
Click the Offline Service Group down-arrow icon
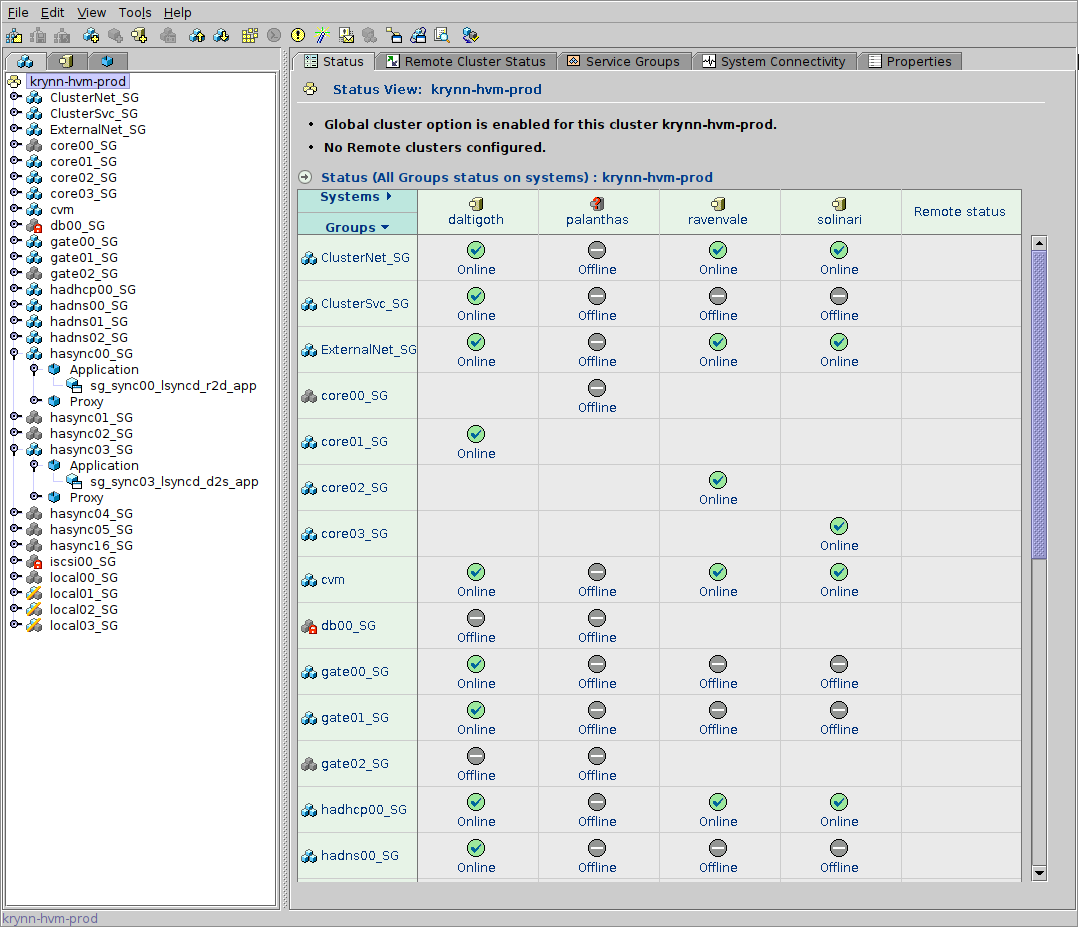[x=221, y=35]
